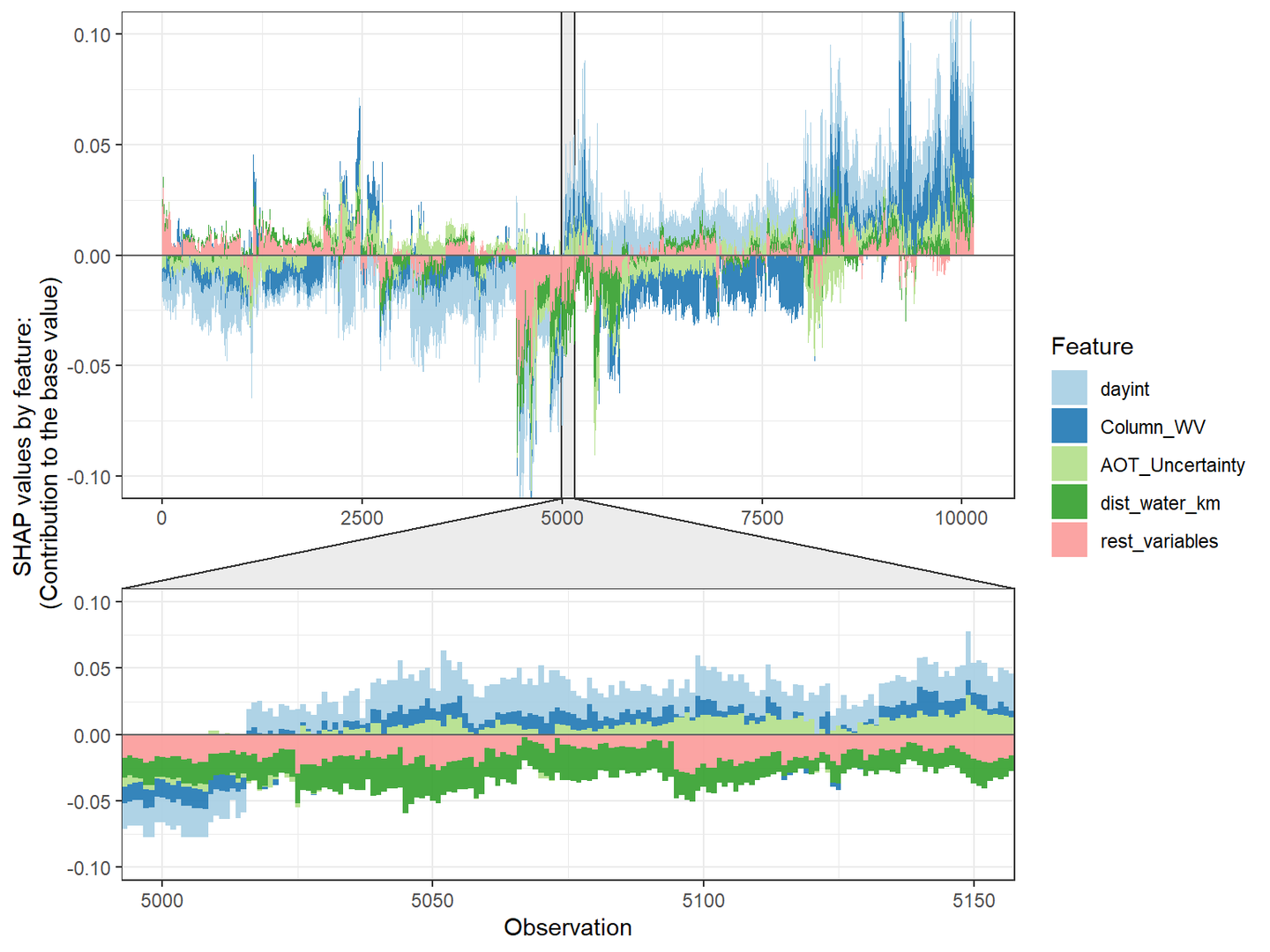Click the Feature legend title
Viewport: 1270px width, 952px height.
coord(1091,346)
